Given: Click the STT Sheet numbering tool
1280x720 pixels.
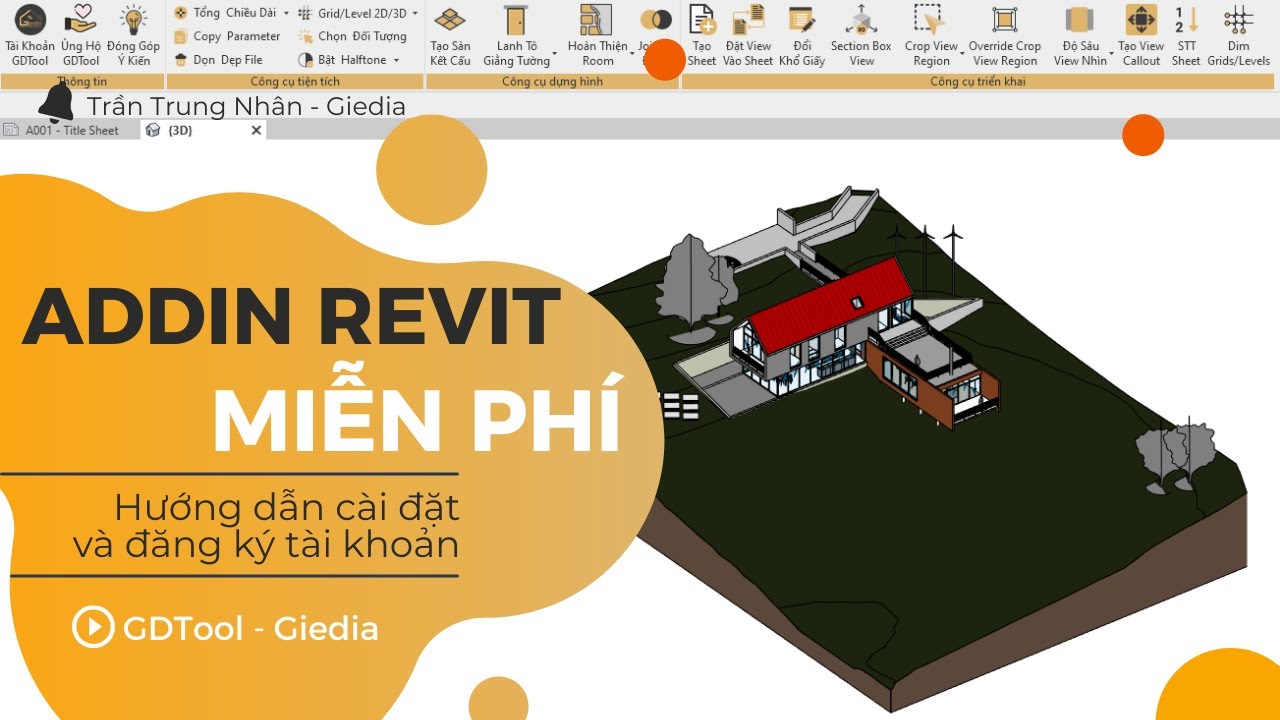Looking at the screenshot, I should [1186, 35].
